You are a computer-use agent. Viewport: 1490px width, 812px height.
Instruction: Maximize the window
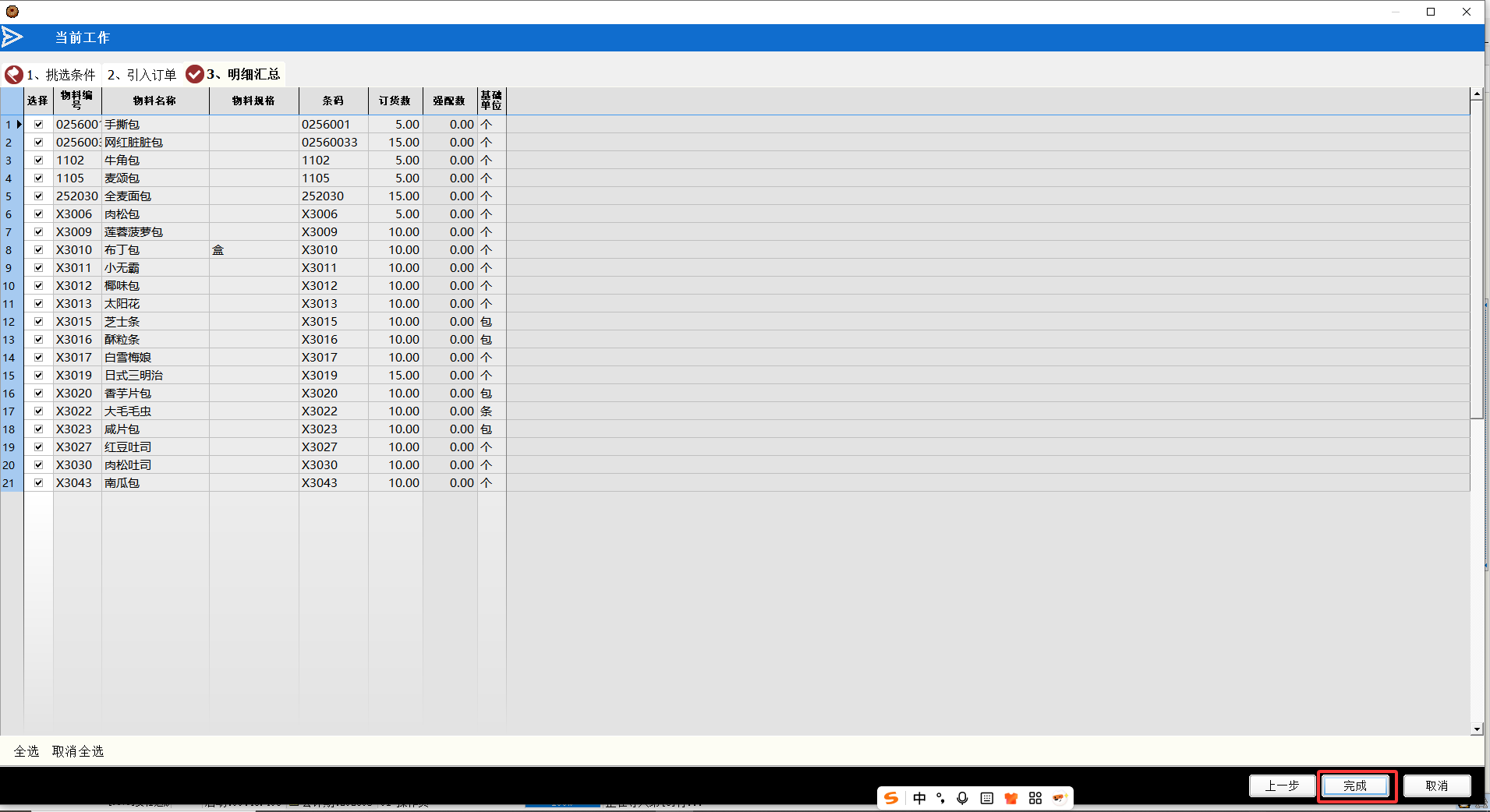(x=1431, y=12)
